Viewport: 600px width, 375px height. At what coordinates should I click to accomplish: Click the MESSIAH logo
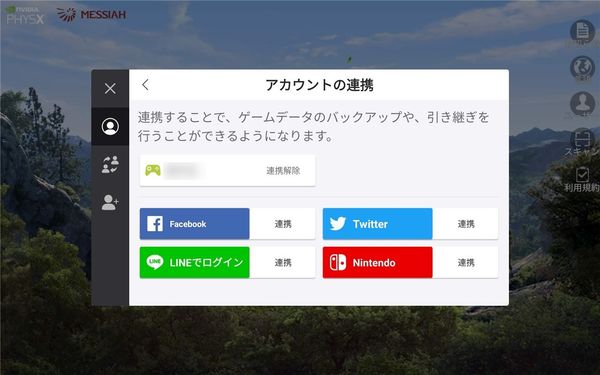91,15
